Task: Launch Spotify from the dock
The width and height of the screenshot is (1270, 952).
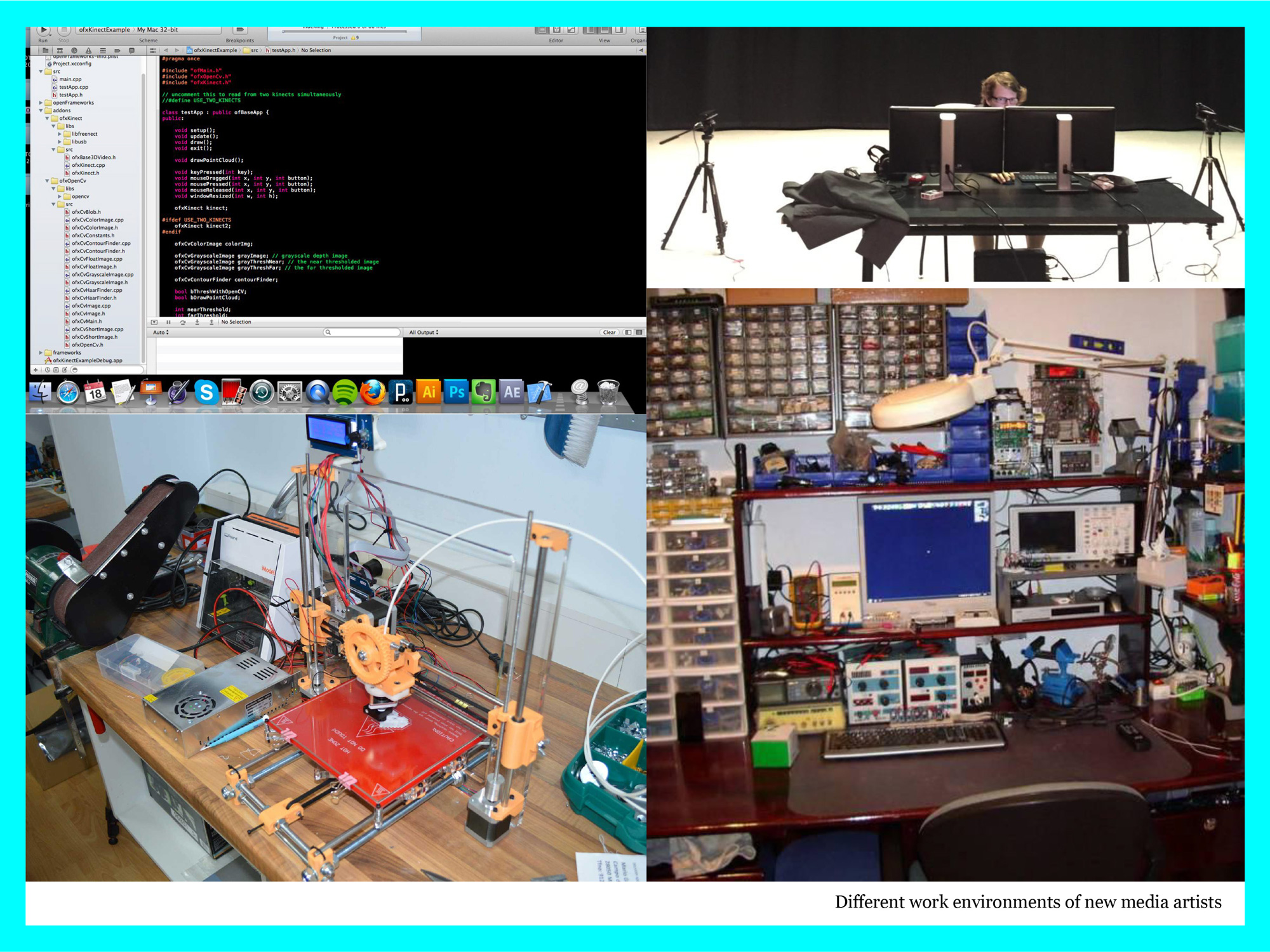Action: pyautogui.click(x=345, y=392)
